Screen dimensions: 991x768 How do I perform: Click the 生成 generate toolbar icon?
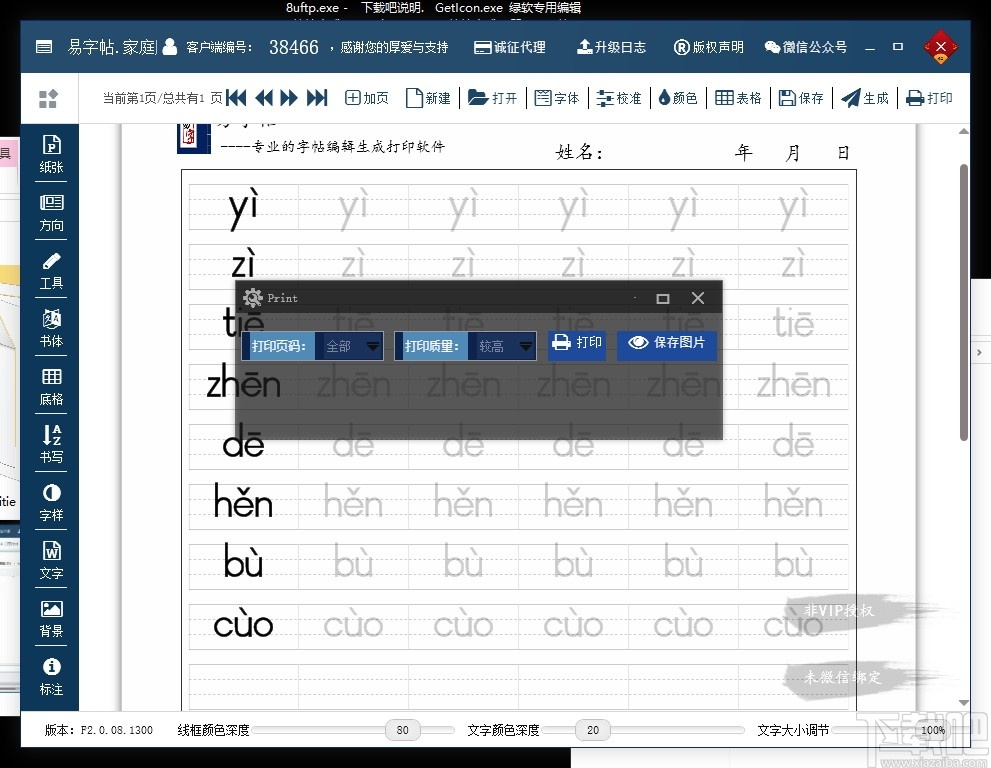pyautogui.click(x=864, y=98)
